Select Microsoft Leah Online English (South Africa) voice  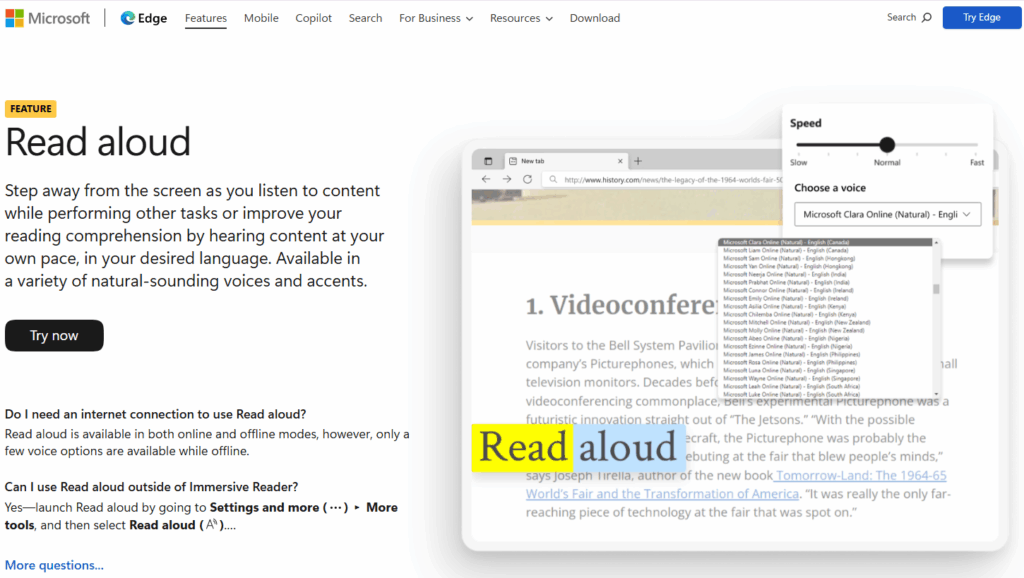coord(825,387)
